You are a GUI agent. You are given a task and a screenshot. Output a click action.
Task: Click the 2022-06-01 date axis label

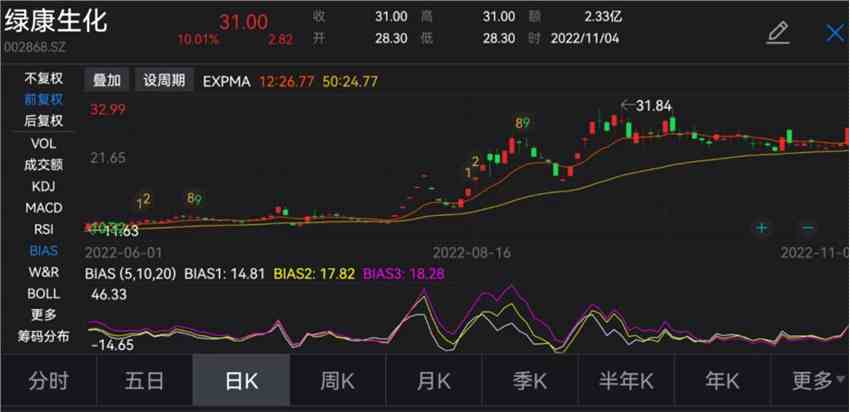[124, 253]
